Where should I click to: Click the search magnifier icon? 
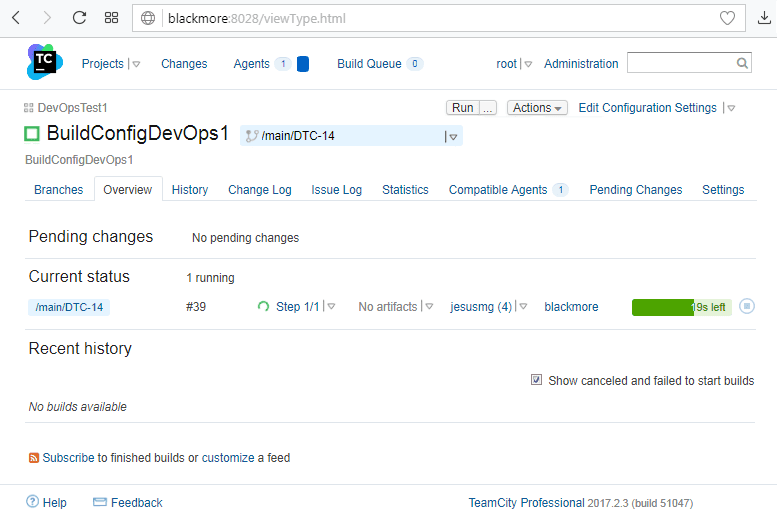tap(742, 63)
